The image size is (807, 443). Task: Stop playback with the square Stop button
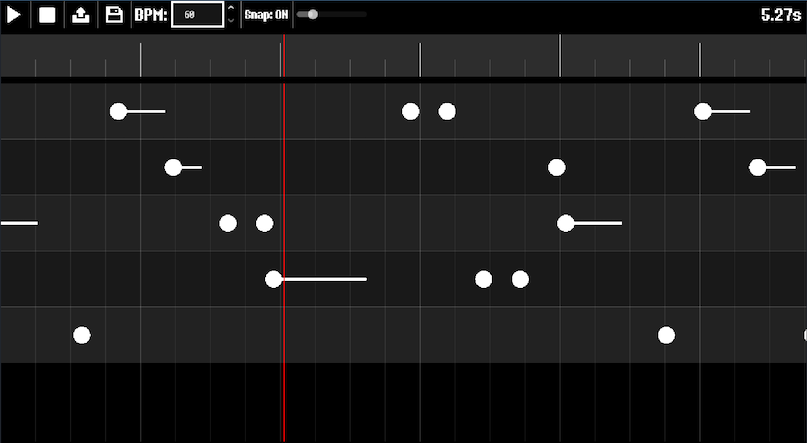coord(47,15)
